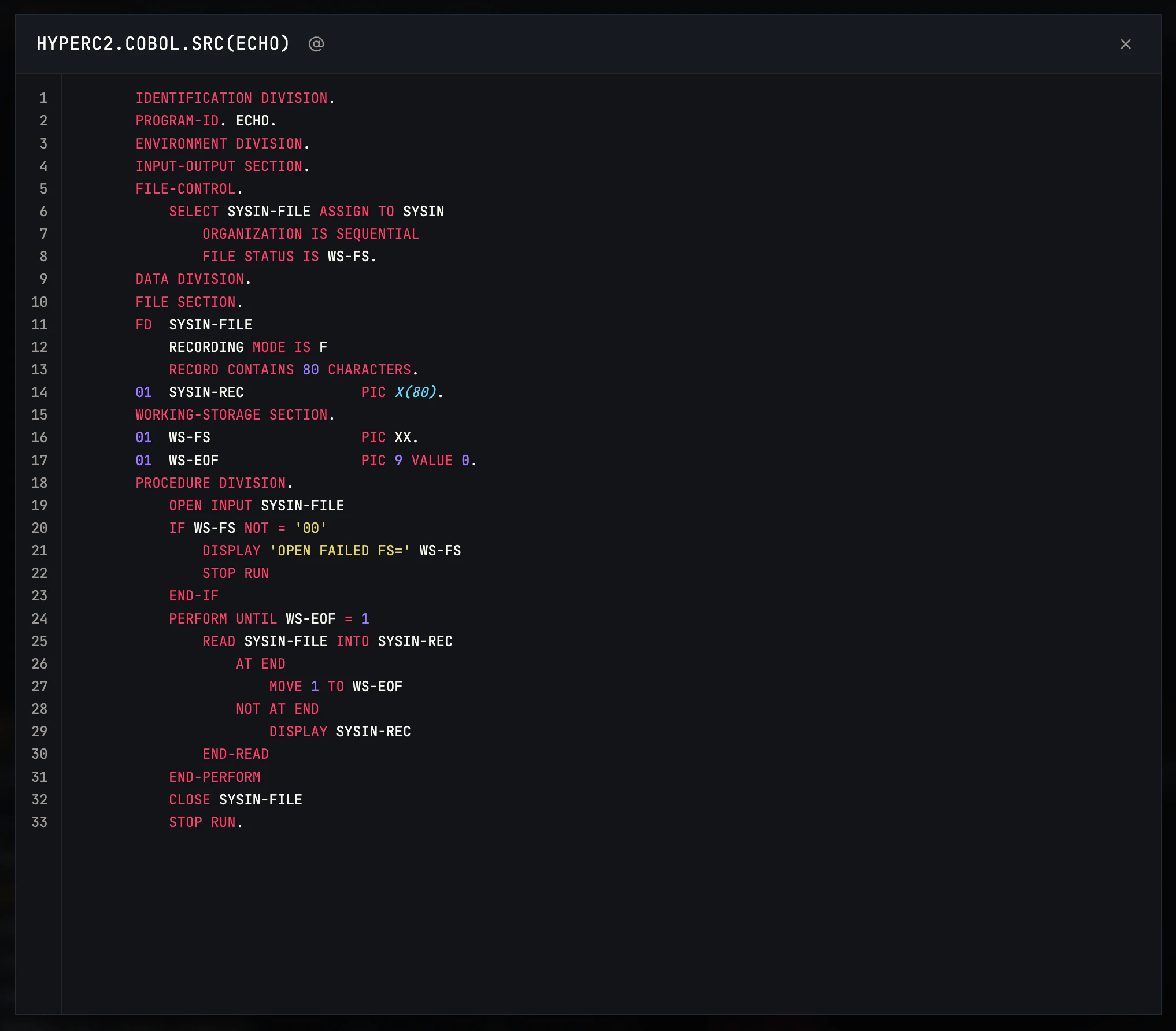Click the SELECT SYSIN-FILE ASSIGN TO SYSIN line

(x=306, y=212)
